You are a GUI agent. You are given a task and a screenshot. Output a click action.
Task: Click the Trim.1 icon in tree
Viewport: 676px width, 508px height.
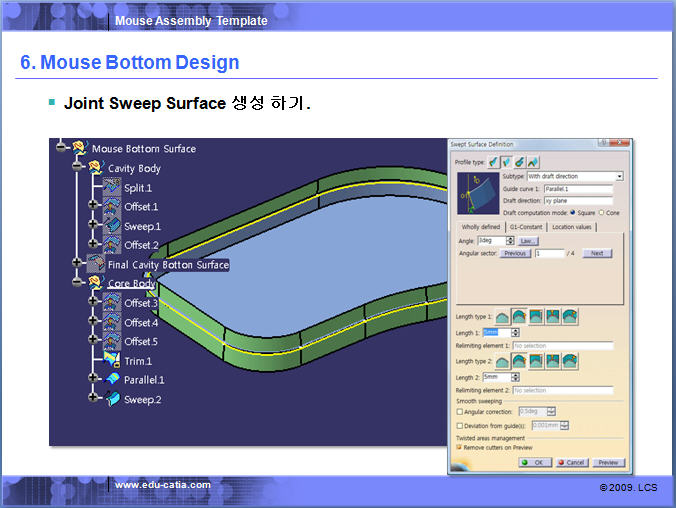click(112, 360)
